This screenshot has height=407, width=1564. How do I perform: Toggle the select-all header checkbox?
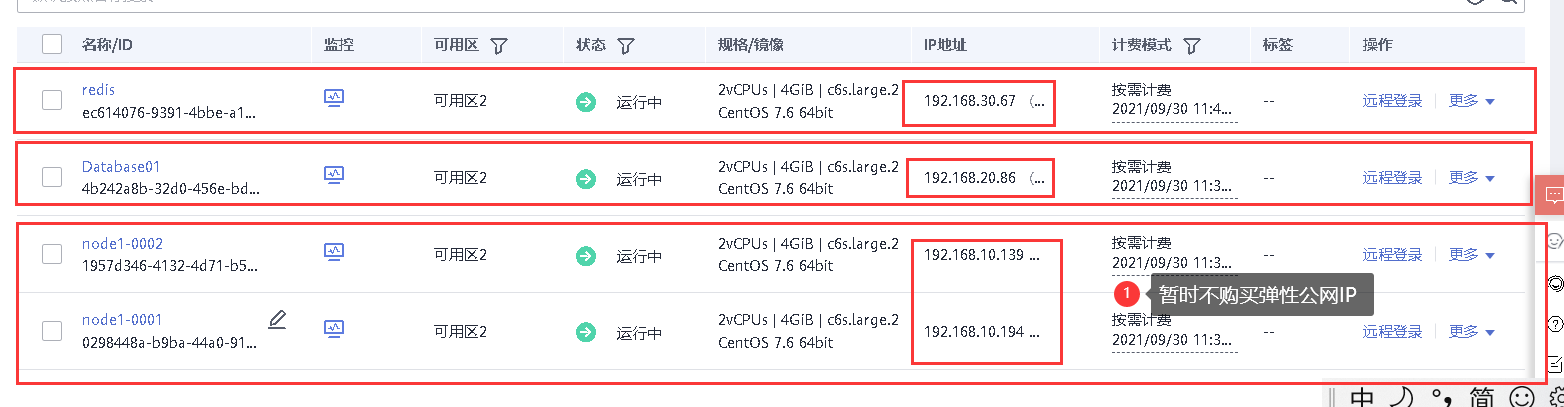point(52,44)
